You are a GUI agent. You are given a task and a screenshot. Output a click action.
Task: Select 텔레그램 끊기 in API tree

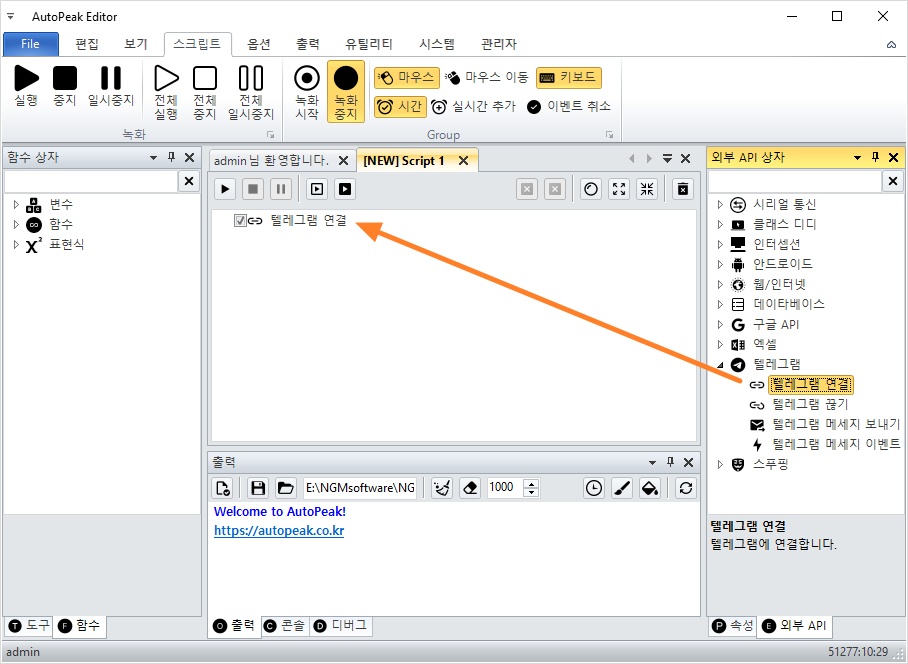click(x=810, y=404)
